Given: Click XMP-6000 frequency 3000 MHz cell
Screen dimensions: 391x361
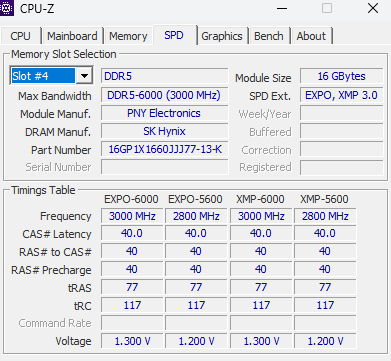Looking at the screenshot, I should (x=261, y=216).
